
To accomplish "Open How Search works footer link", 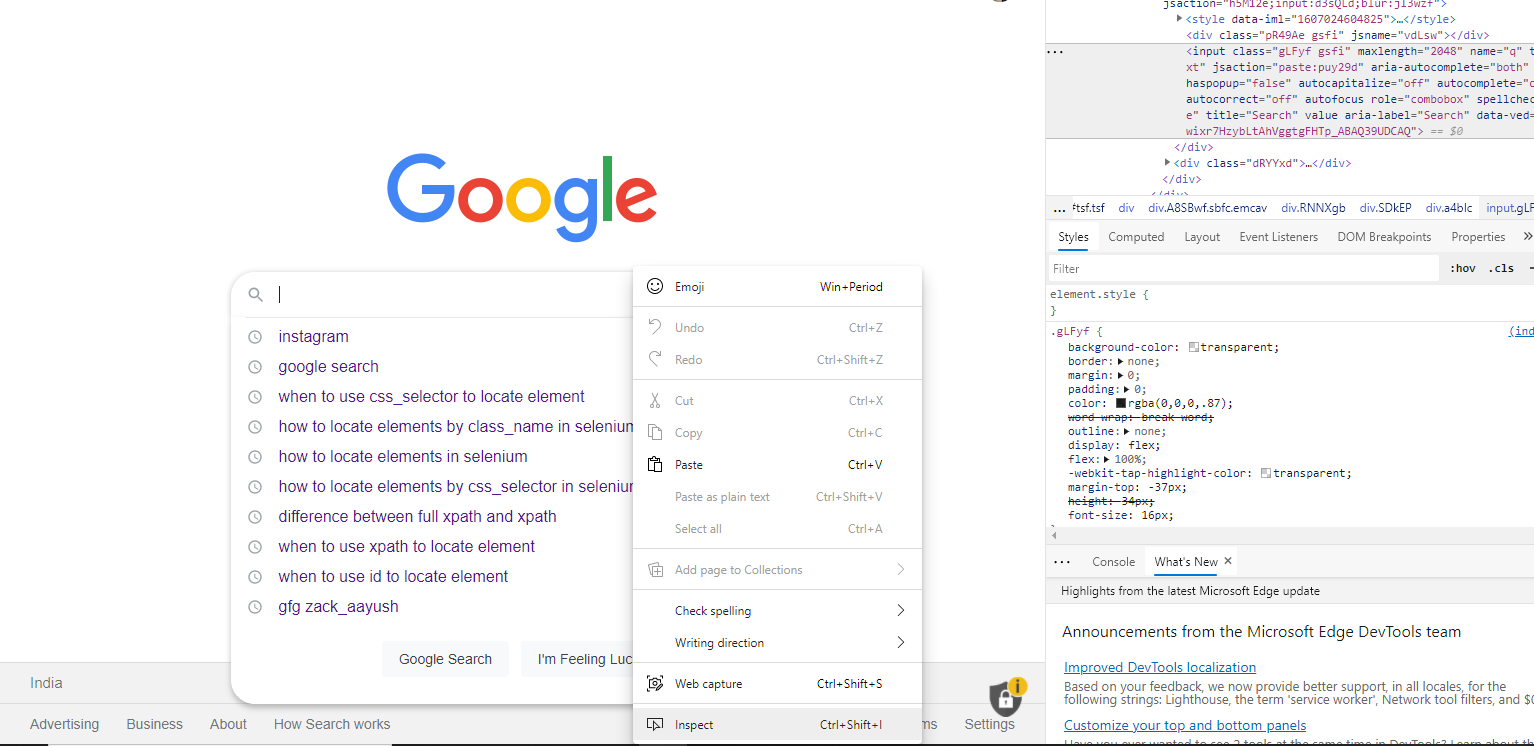I will (x=332, y=724).
